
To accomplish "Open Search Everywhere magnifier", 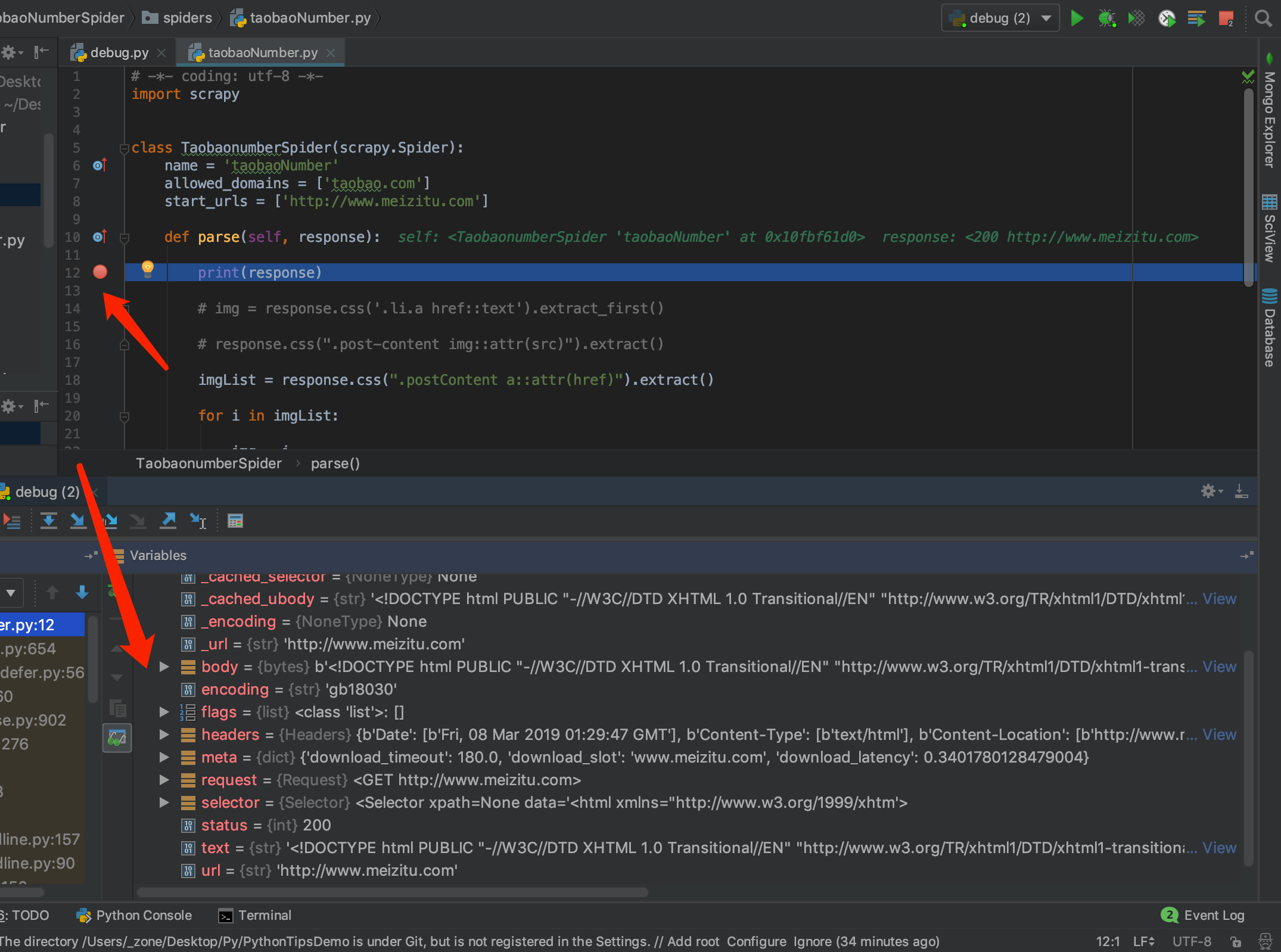I will pos(1263,18).
